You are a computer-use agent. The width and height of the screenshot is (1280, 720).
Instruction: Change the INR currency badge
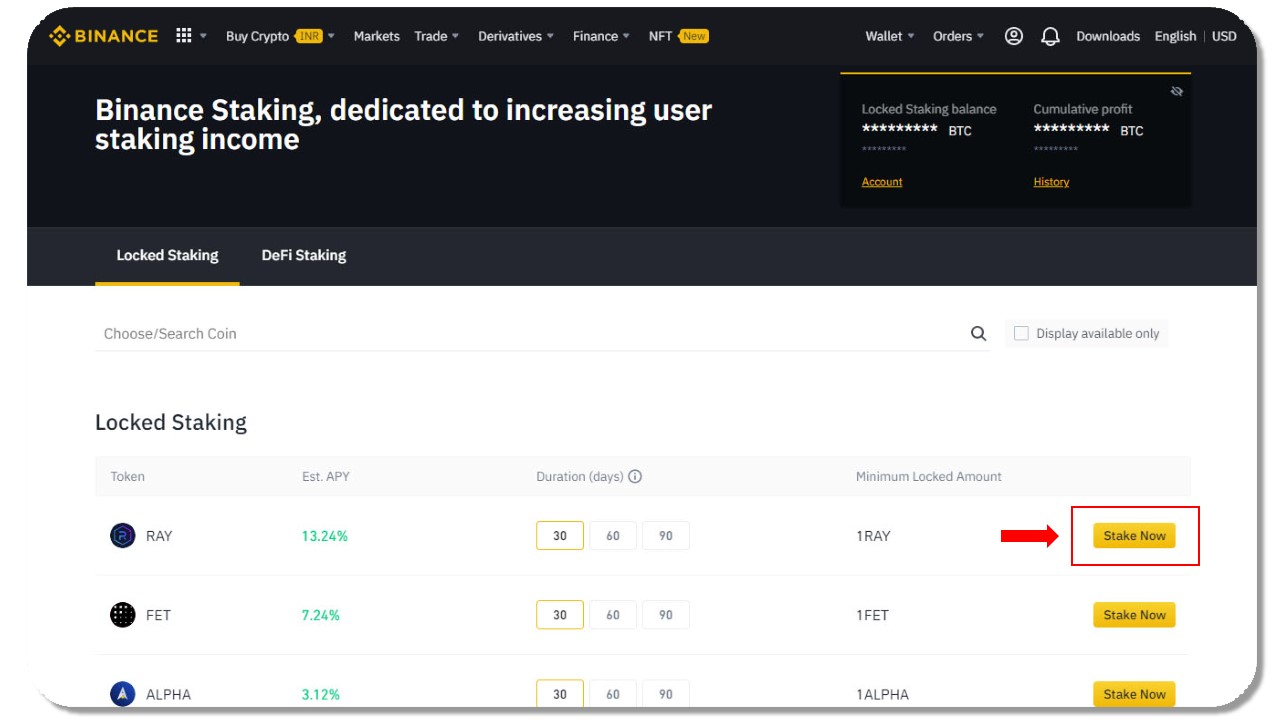pyautogui.click(x=308, y=36)
